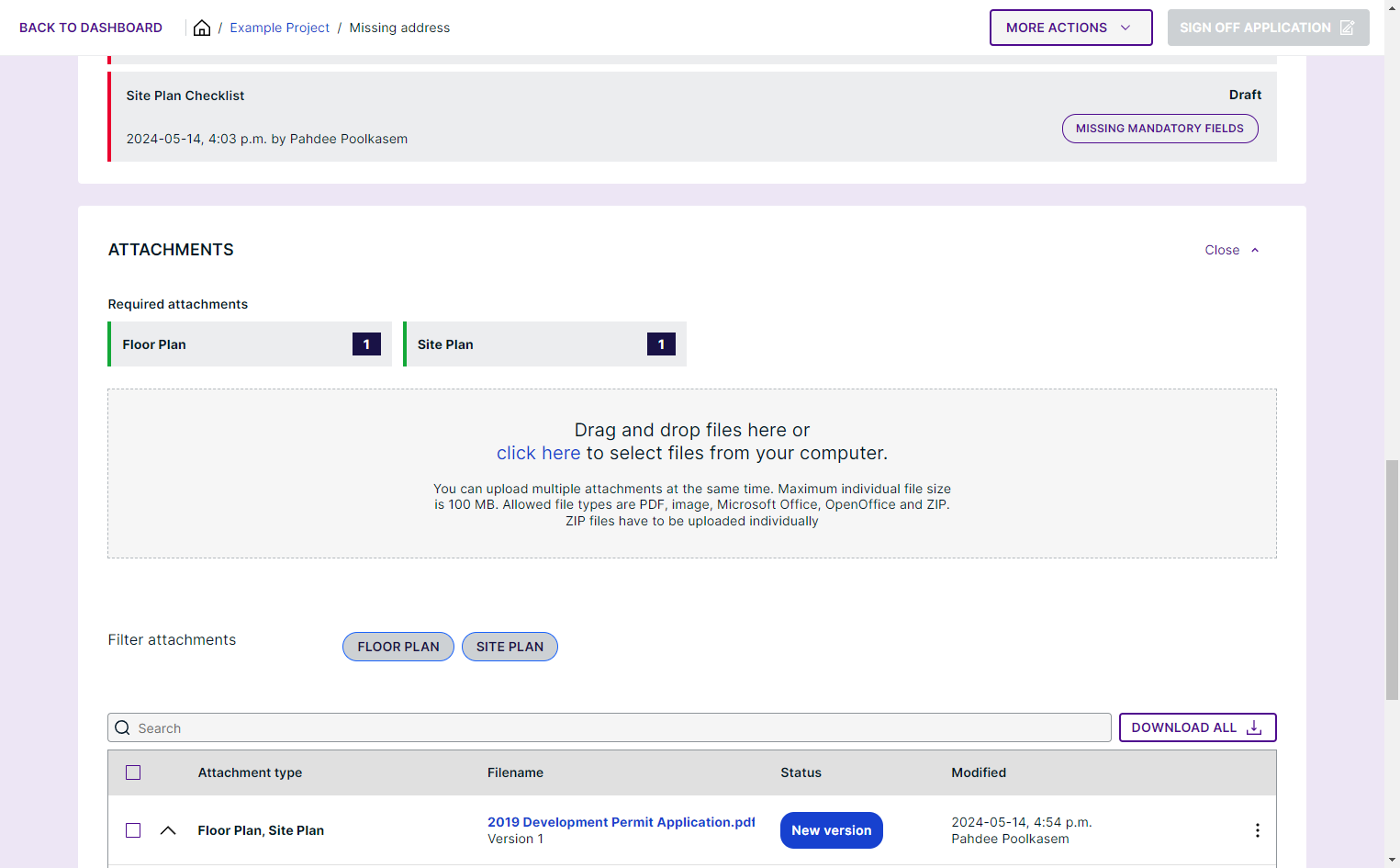Click the badge count on Floor Plan

coord(366,344)
